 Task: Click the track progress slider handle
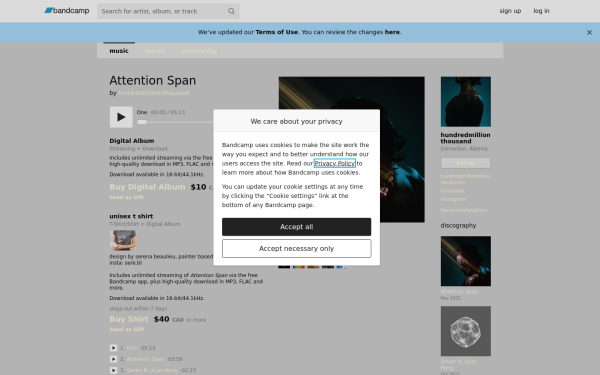click(142, 122)
